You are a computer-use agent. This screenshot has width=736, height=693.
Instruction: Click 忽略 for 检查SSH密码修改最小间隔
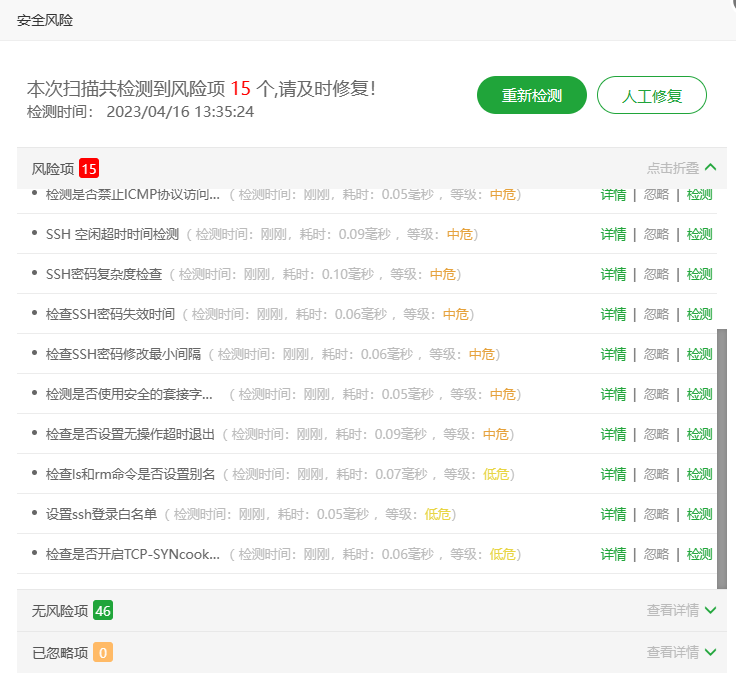(x=656, y=354)
